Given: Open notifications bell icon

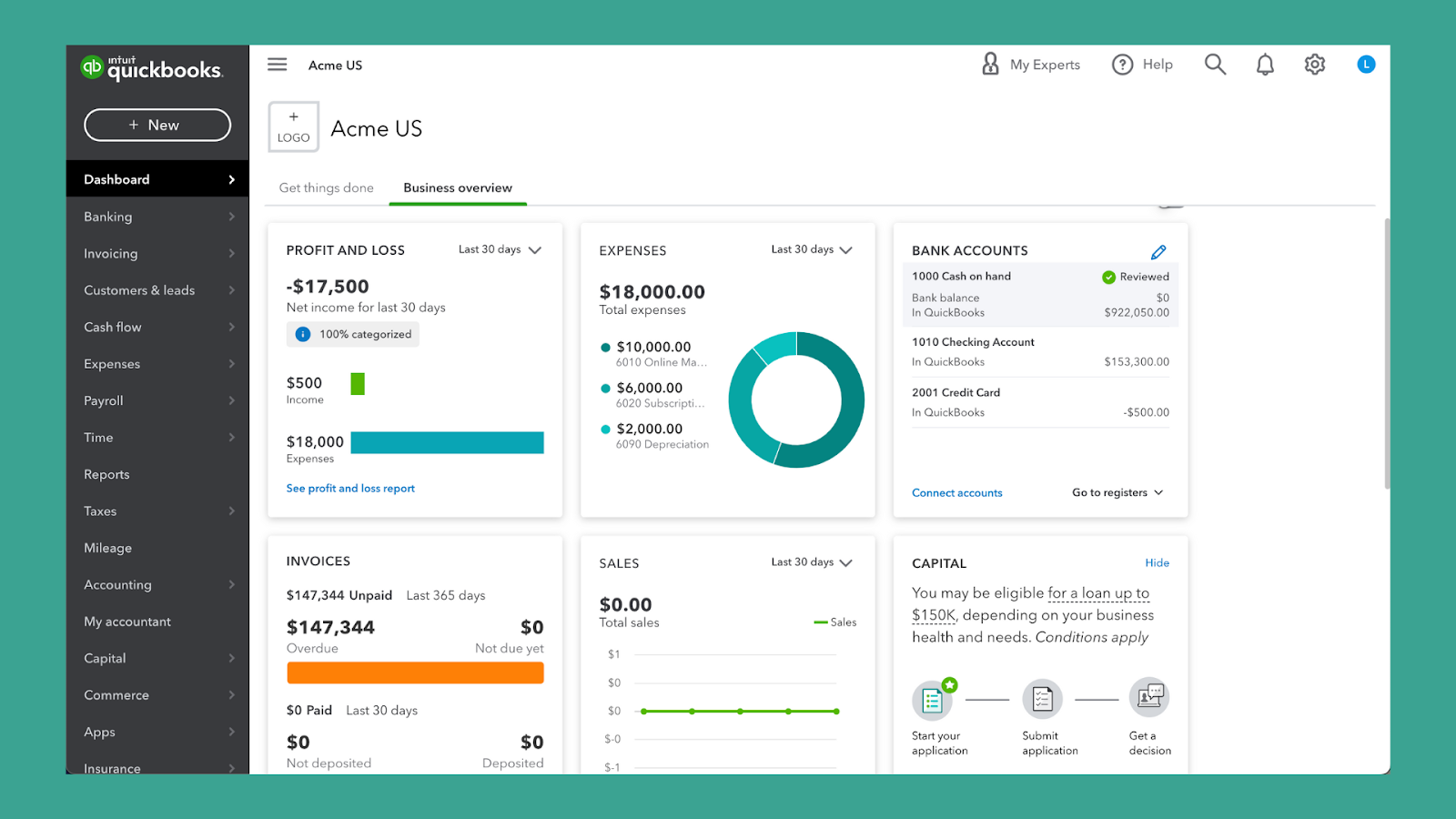Looking at the screenshot, I should coord(1265,65).
